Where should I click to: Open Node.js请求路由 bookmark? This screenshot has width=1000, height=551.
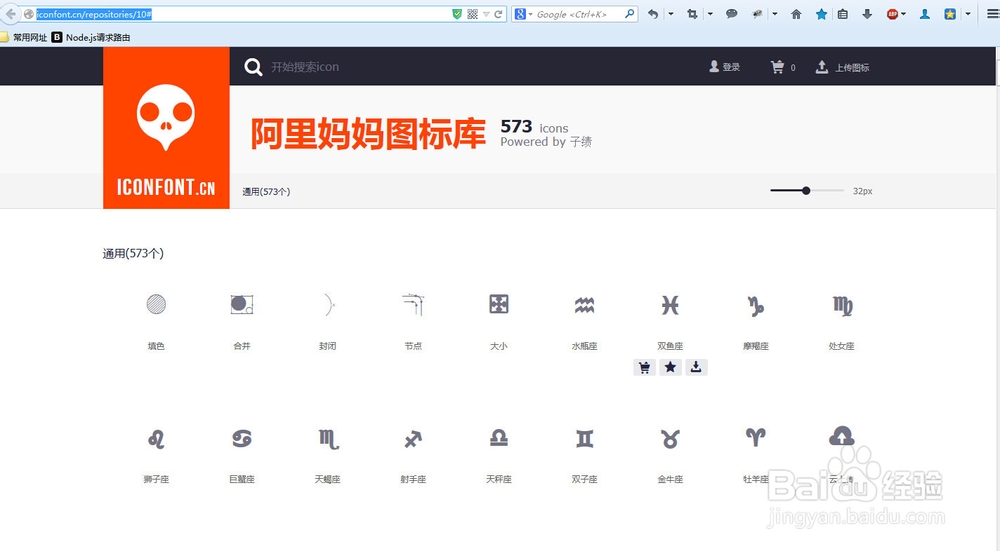(91, 38)
